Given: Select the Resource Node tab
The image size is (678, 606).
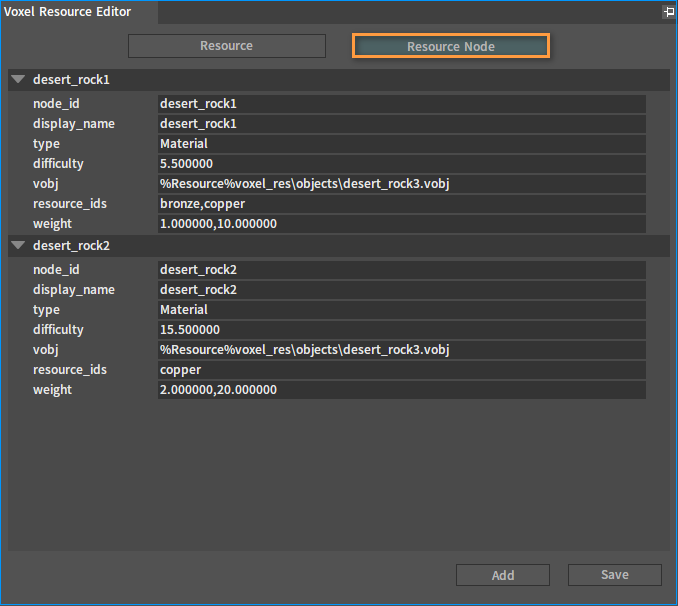Looking at the screenshot, I should pyautogui.click(x=451, y=46).
